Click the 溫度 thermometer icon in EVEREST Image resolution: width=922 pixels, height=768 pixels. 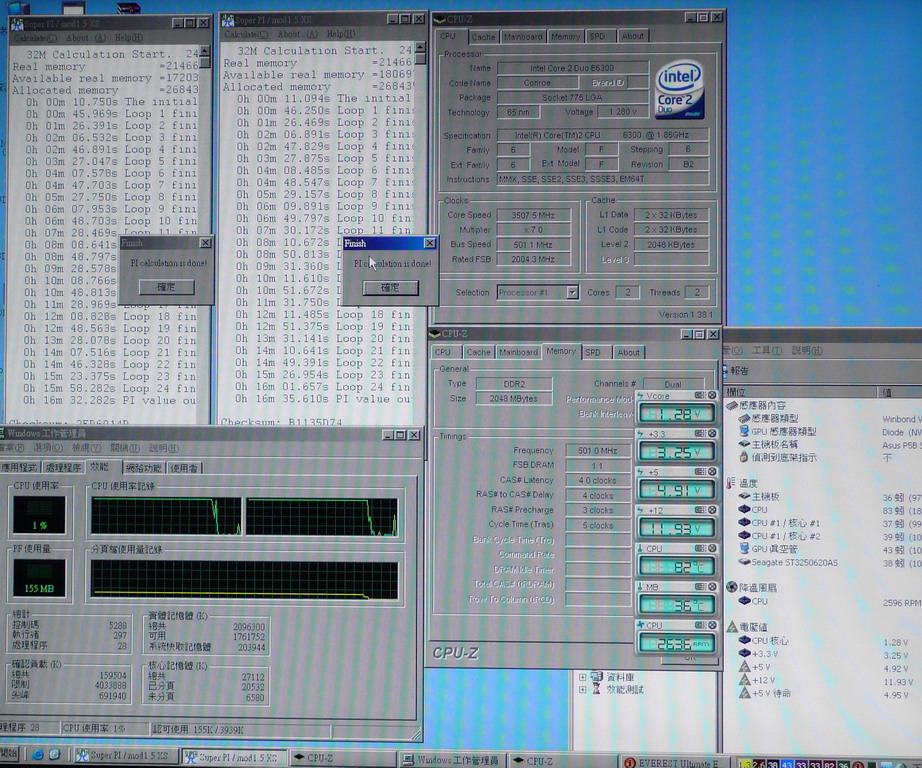click(x=731, y=483)
